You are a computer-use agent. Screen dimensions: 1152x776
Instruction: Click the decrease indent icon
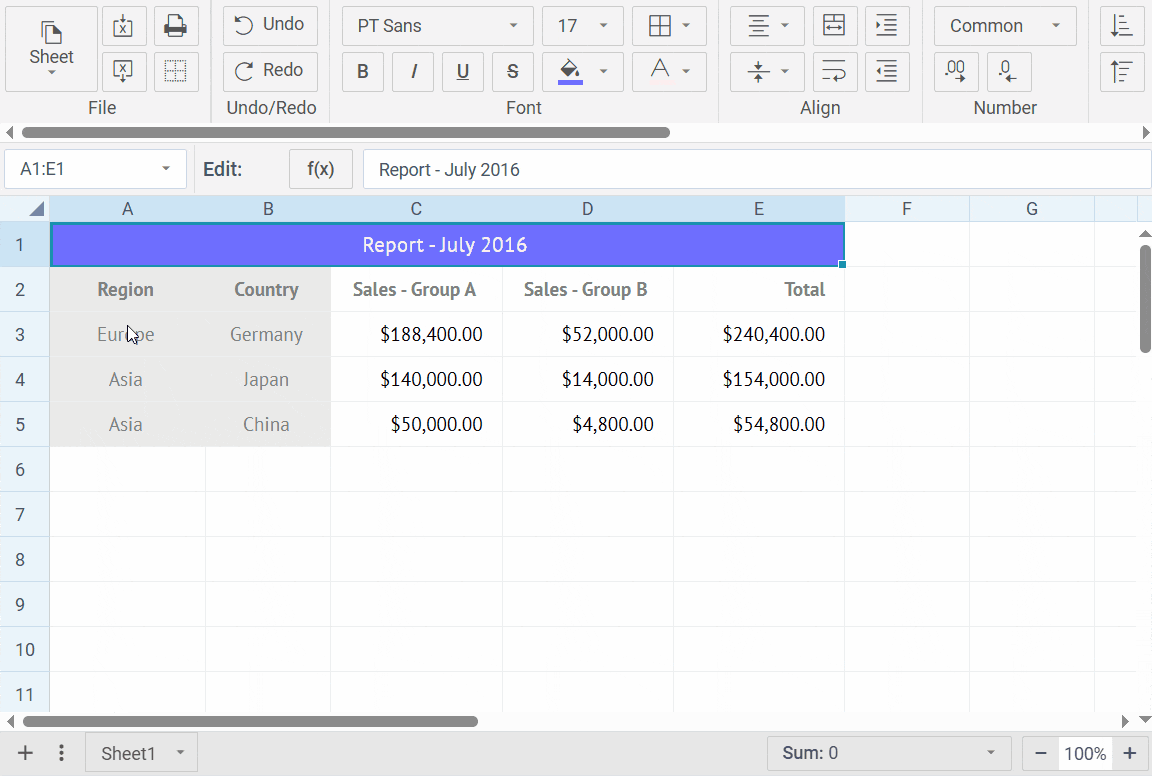[886, 72]
